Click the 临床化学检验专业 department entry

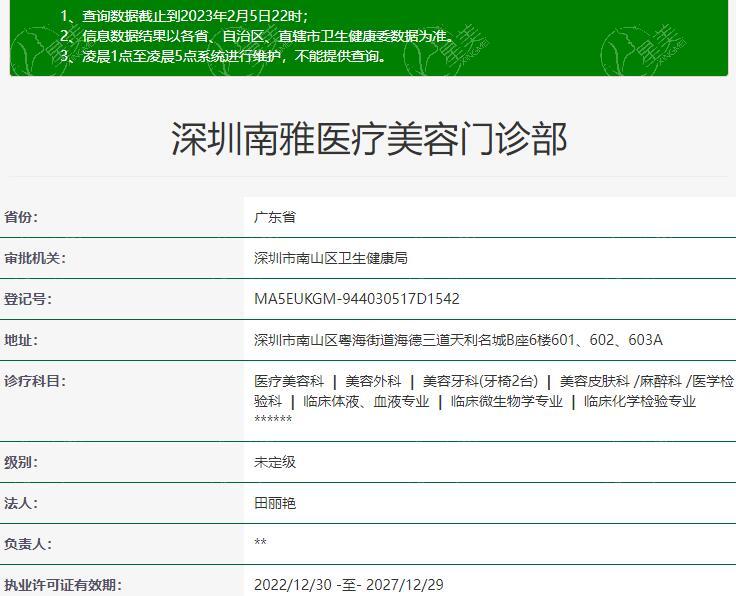coord(639,401)
